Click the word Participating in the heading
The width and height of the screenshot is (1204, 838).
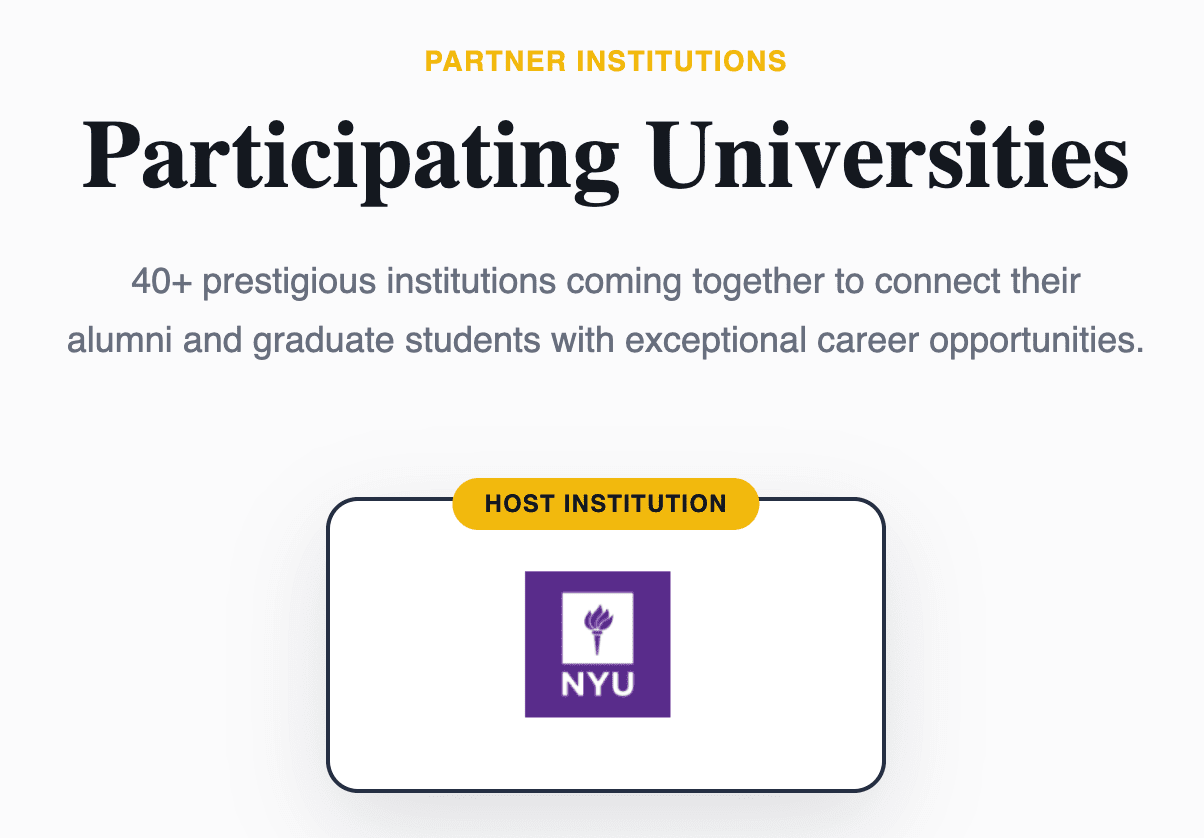[x=350, y=155]
